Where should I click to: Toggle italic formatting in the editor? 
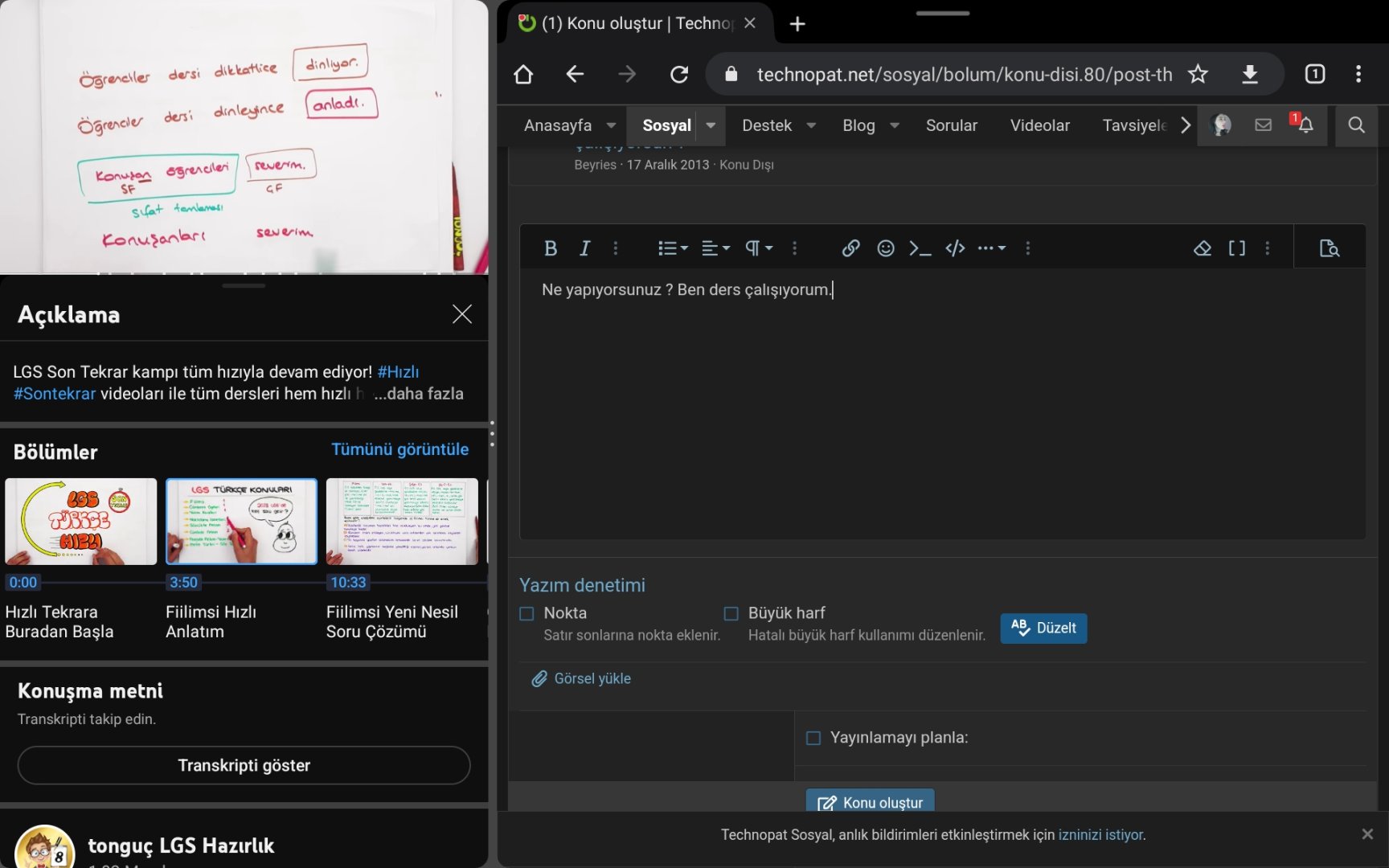(585, 248)
